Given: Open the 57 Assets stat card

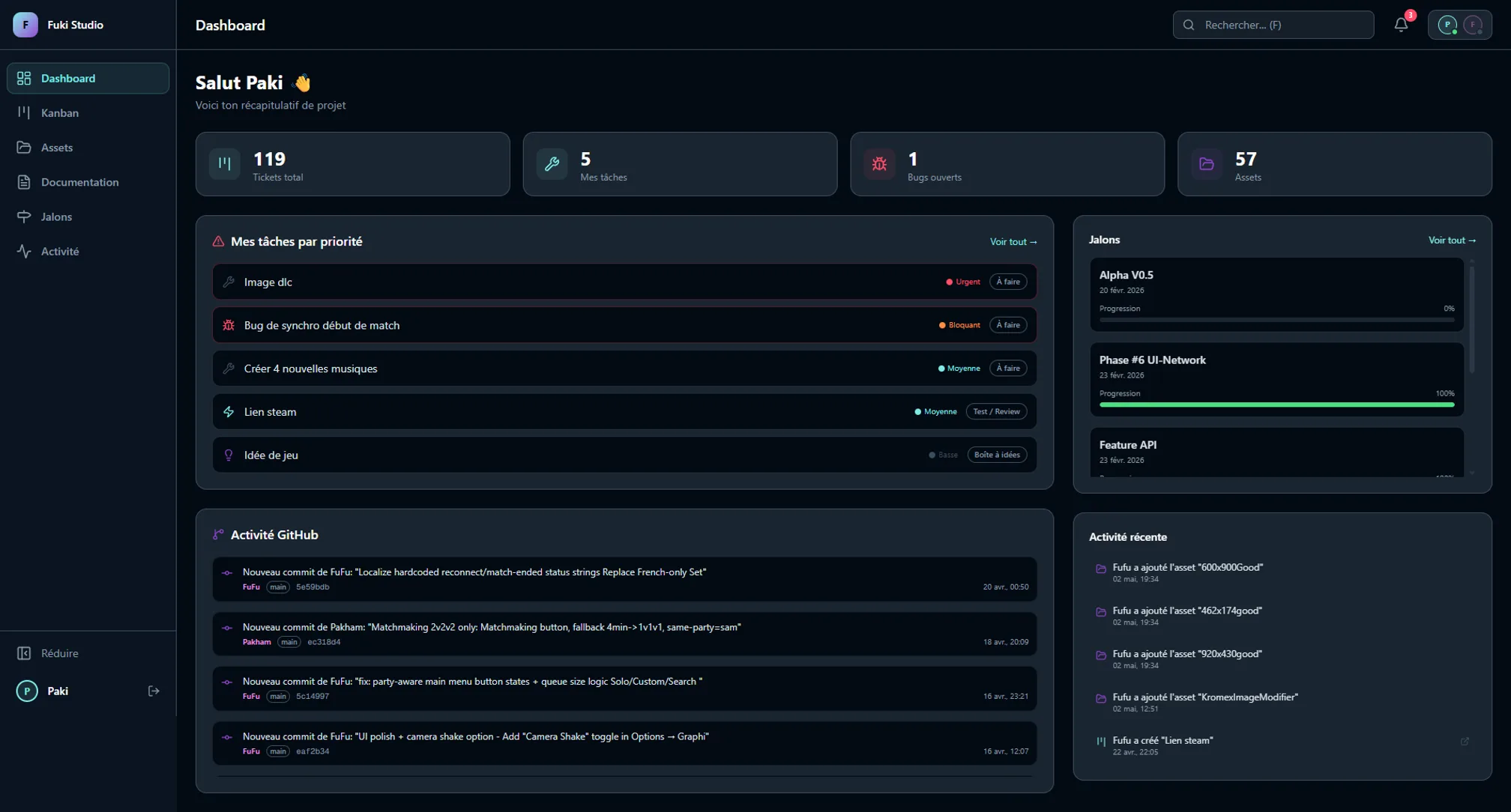Looking at the screenshot, I should [x=1334, y=164].
